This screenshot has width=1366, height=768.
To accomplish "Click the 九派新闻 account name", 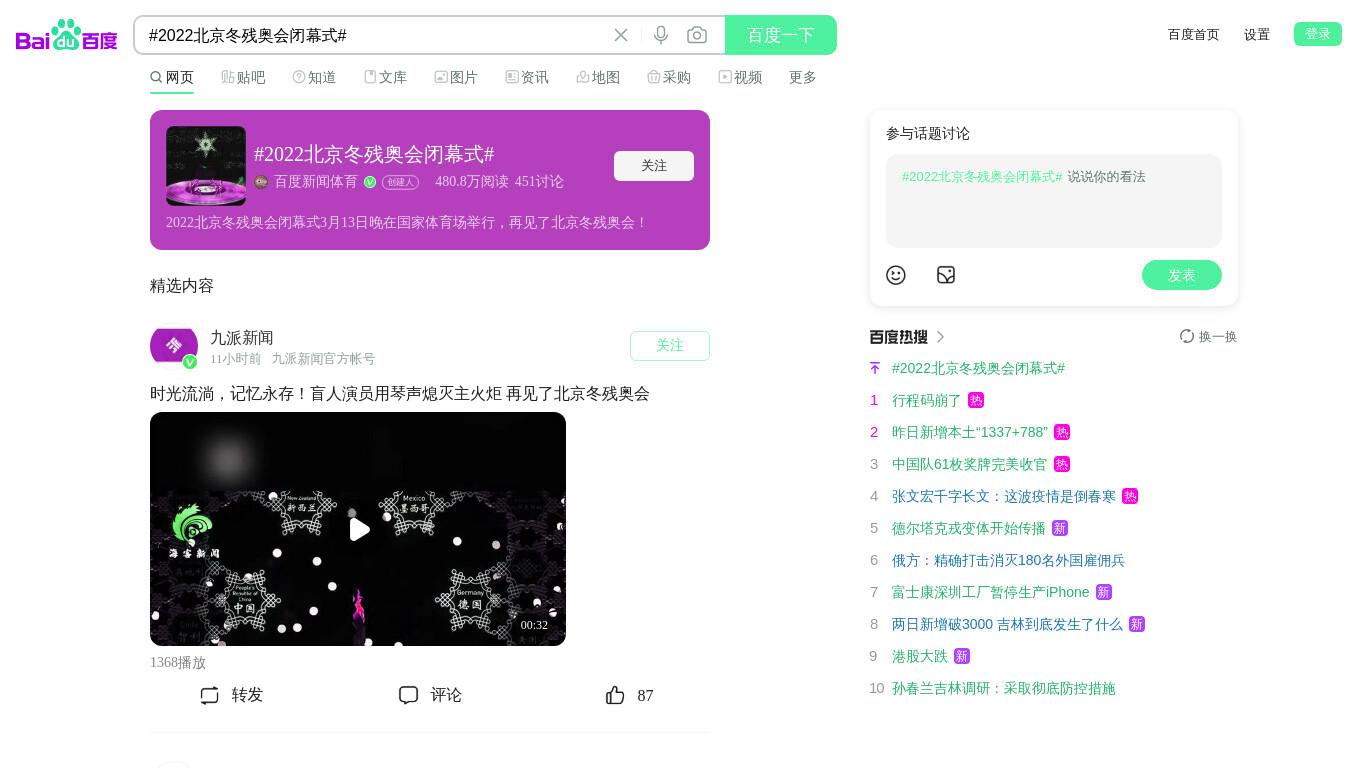I will pos(242,338).
